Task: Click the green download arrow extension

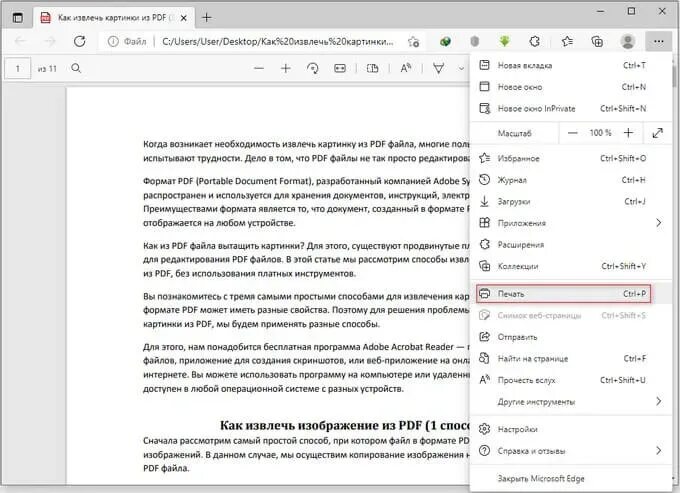Action: click(504, 42)
